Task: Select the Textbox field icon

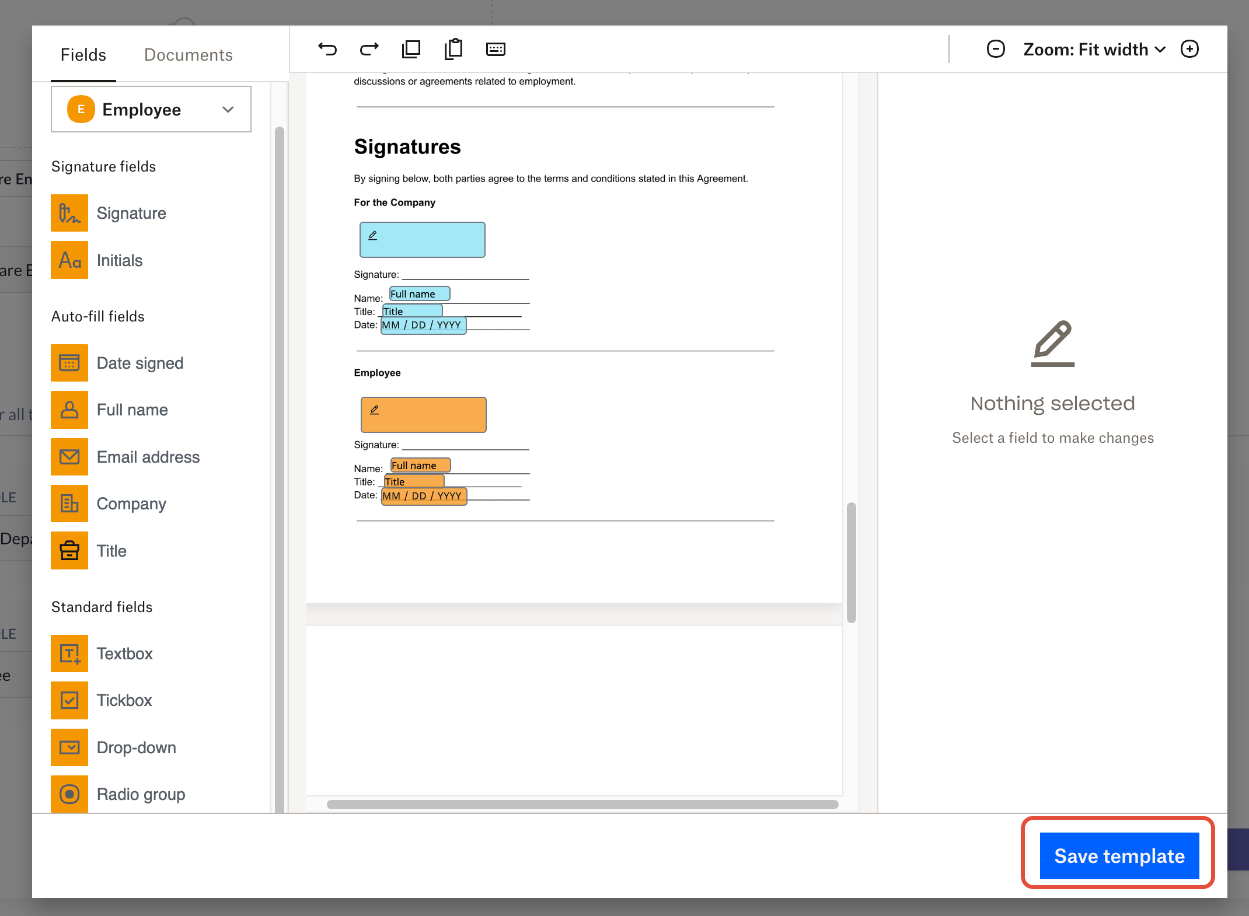Action: point(70,654)
